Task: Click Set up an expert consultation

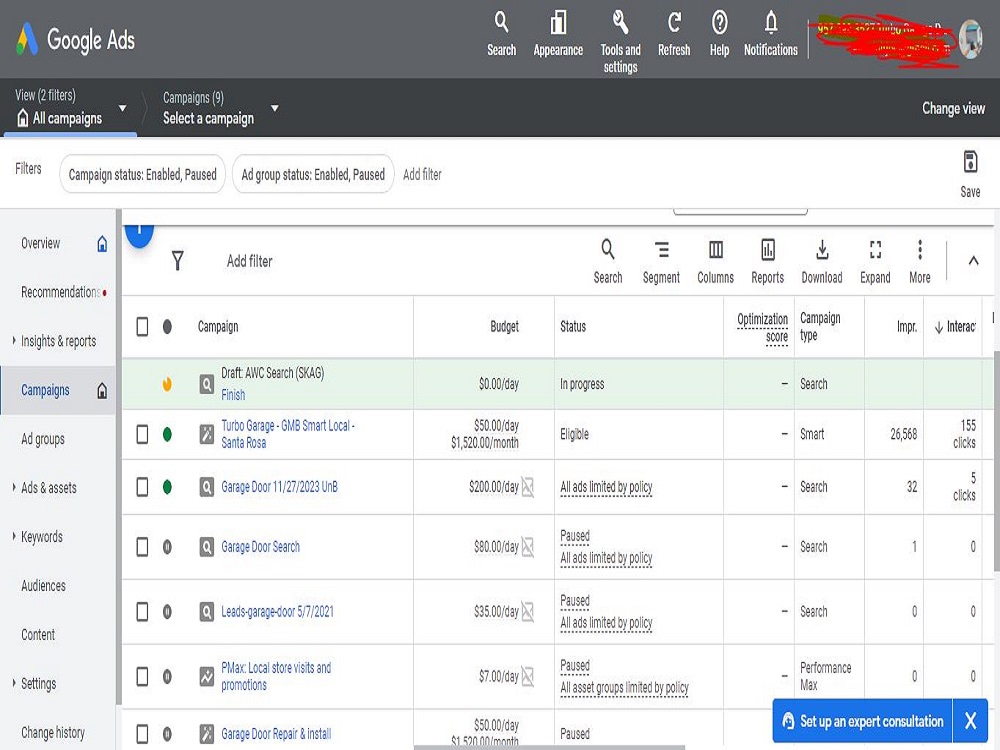Action: (x=862, y=721)
